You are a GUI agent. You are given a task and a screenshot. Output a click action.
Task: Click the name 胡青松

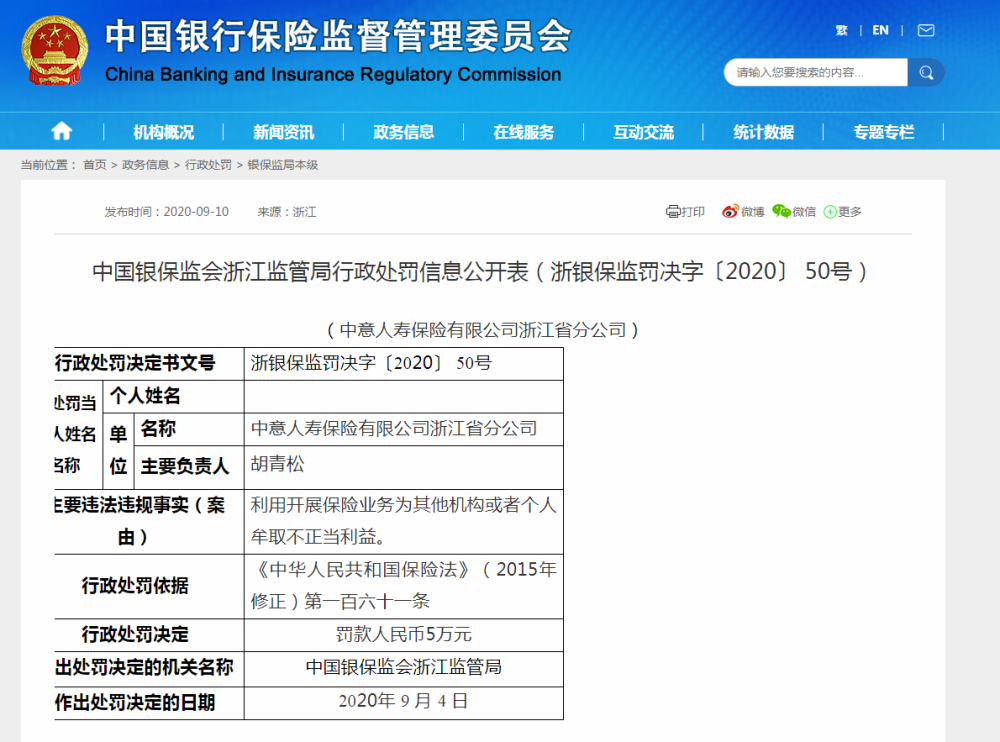[277, 464]
